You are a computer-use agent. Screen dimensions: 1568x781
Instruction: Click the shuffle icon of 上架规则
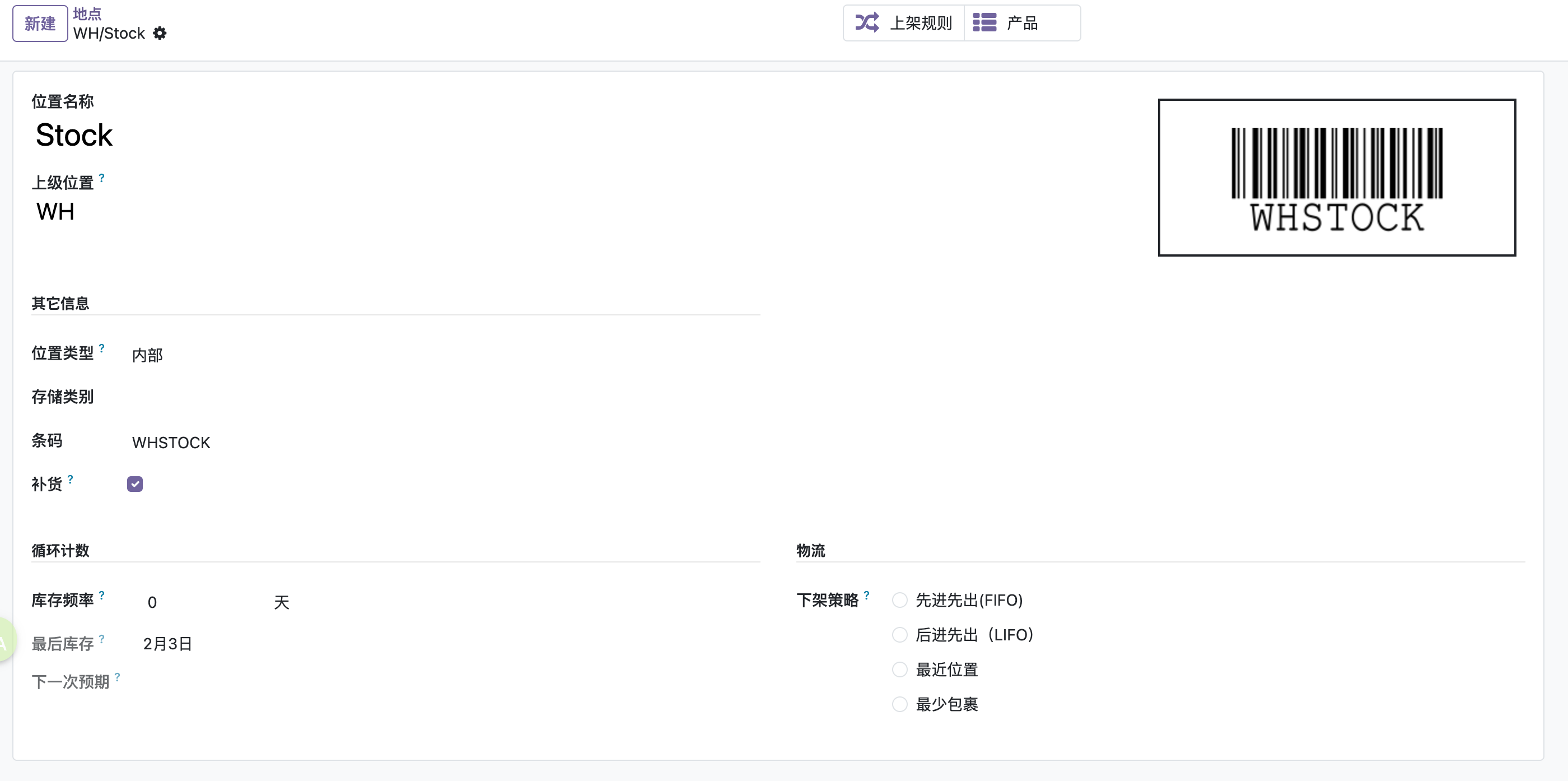pos(867,23)
